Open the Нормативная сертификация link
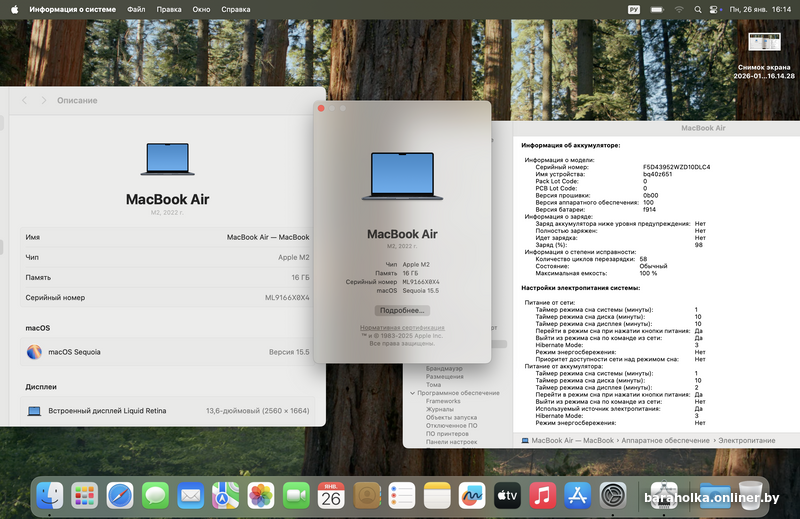800x519 pixels. [x=402, y=328]
